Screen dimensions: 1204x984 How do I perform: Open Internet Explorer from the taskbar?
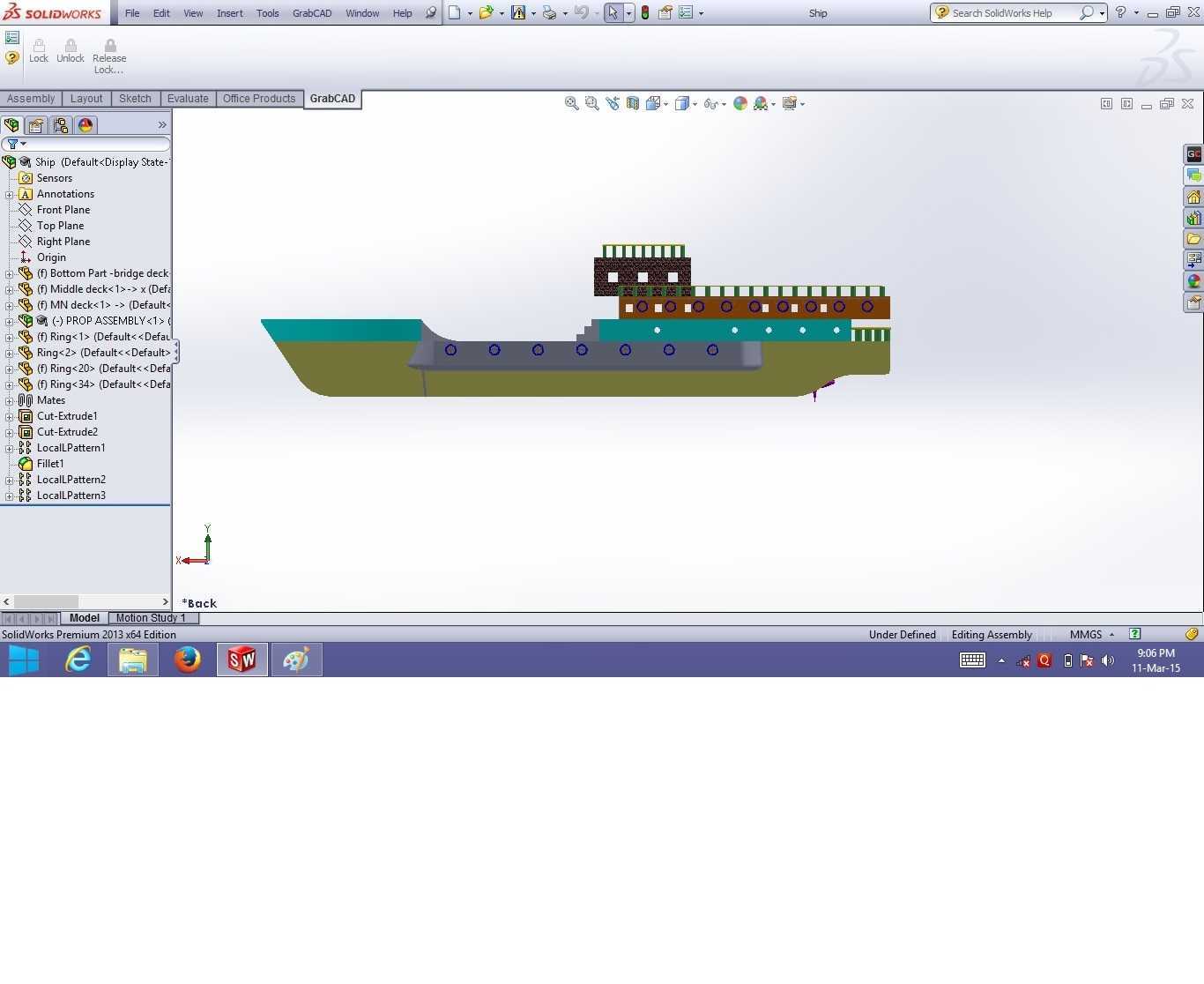pyautogui.click(x=79, y=660)
